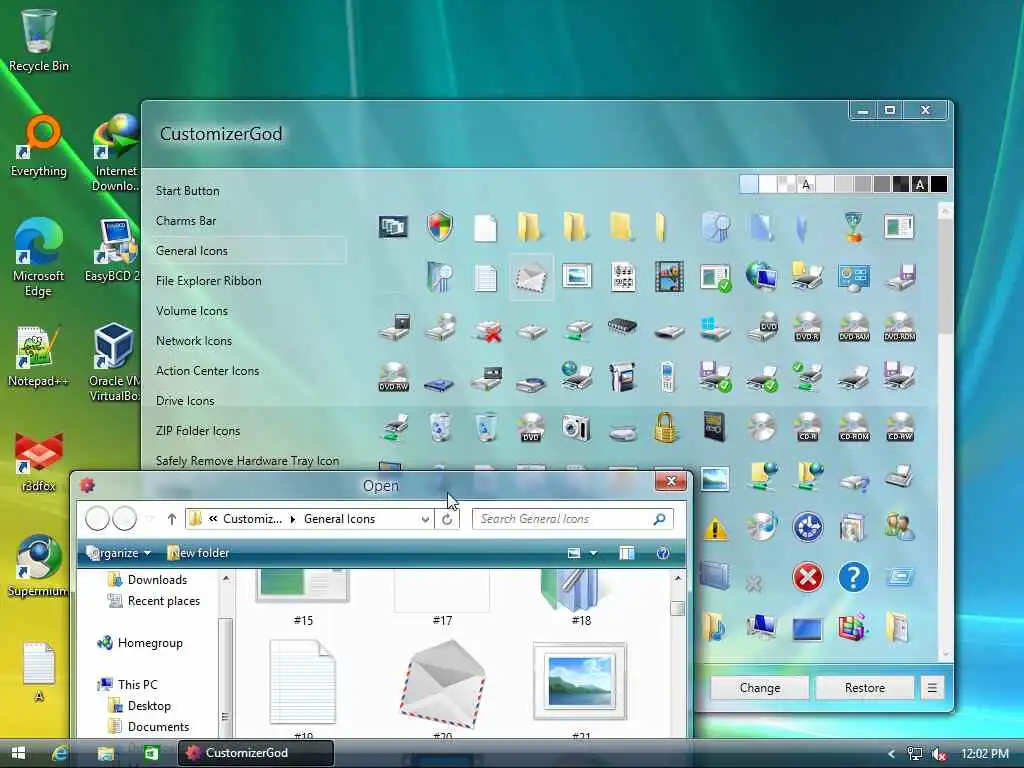Select the golden padlock icon
Viewport: 1024px width, 768px height.
pyautogui.click(x=665, y=427)
